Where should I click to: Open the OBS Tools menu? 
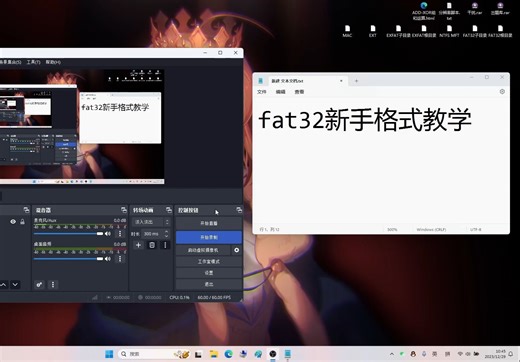tap(34, 62)
